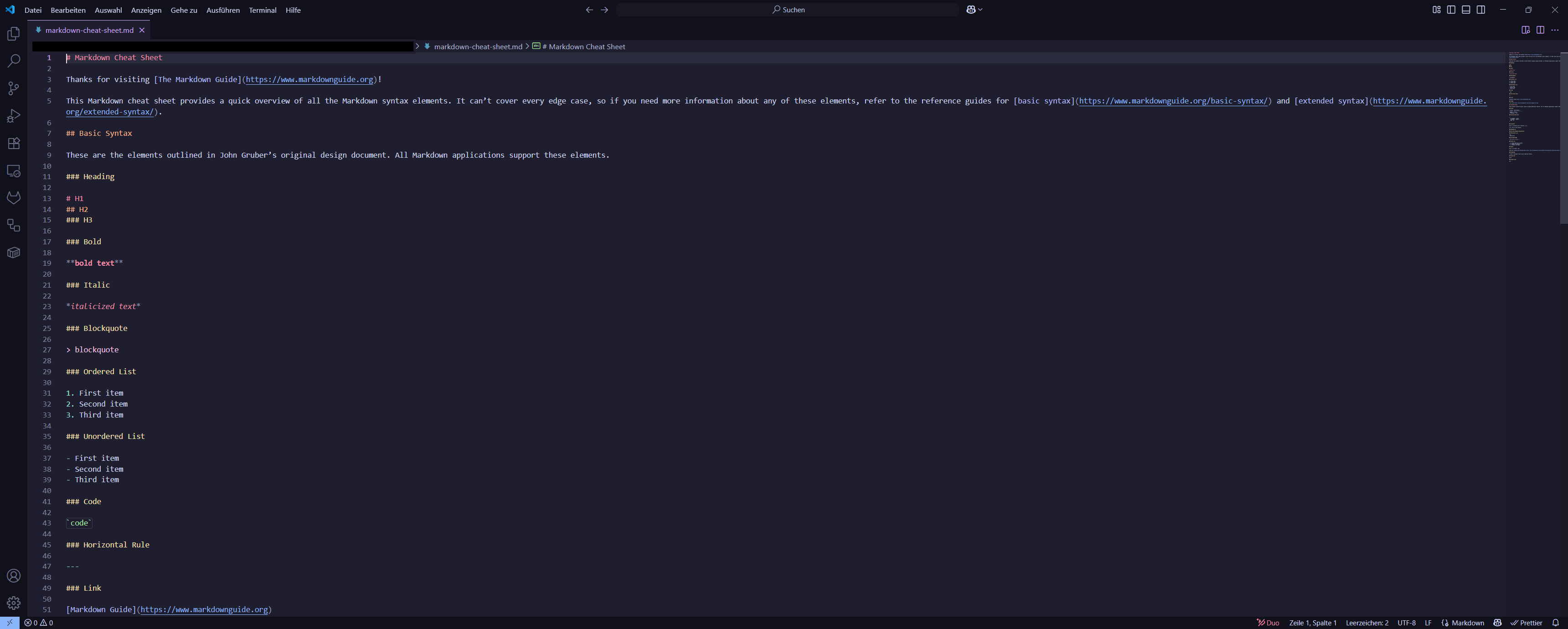
Task: Open the Markdown preview to the side
Action: click(1526, 29)
